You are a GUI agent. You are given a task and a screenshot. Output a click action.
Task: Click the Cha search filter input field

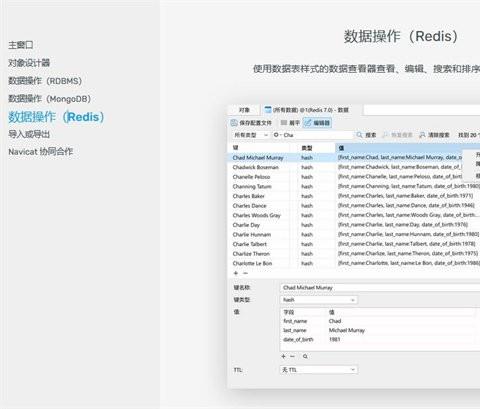click(312, 135)
